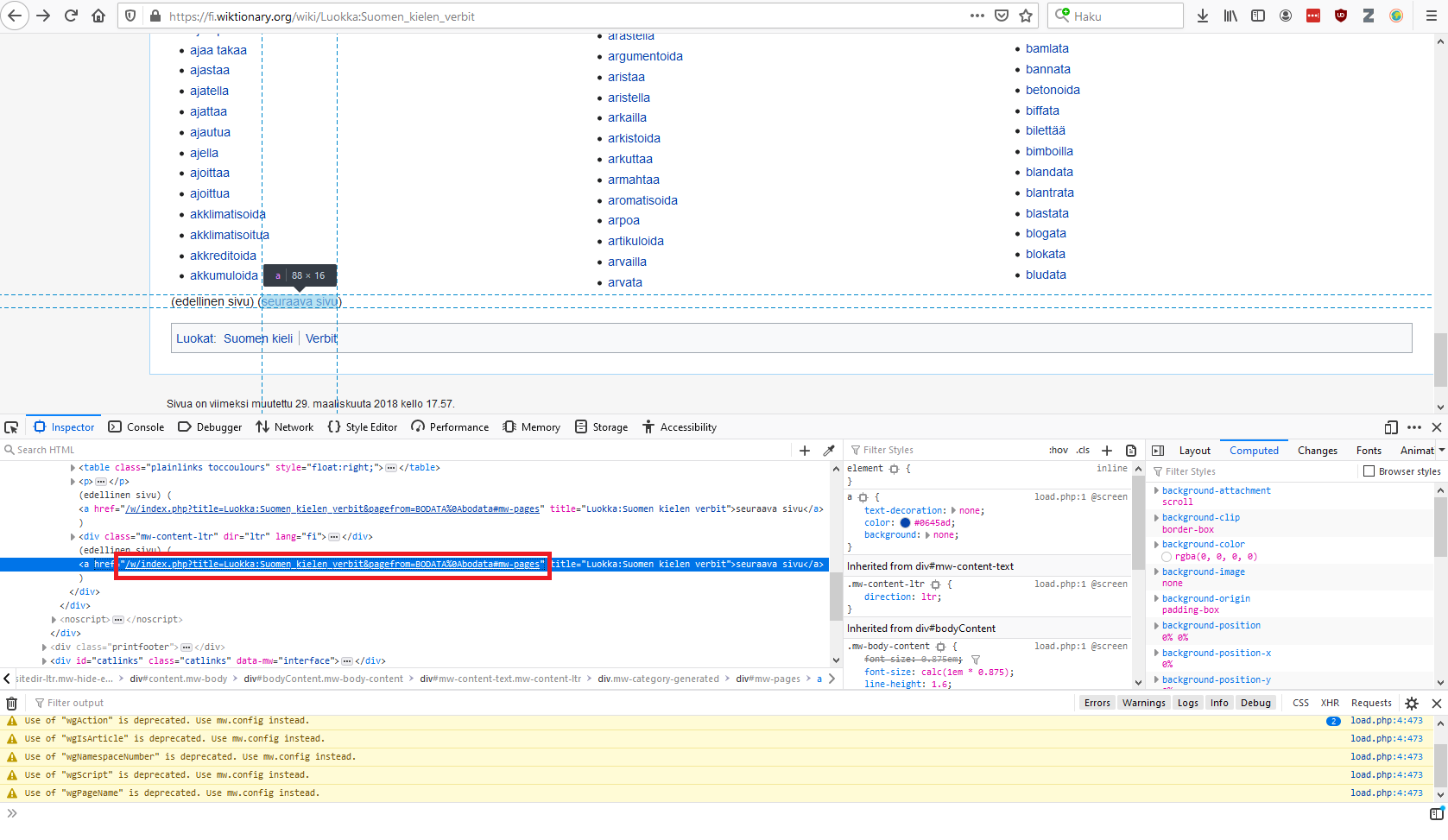Bookmark this page with the star icon

(x=1026, y=16)
